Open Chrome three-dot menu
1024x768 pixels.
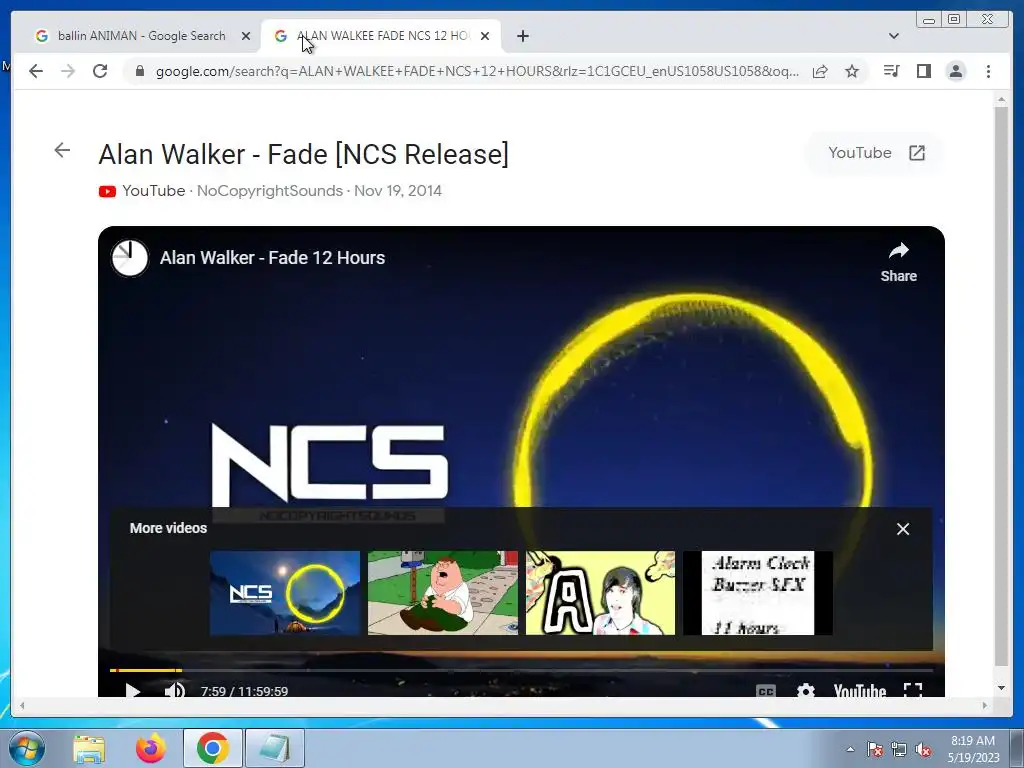coord(989,71)
